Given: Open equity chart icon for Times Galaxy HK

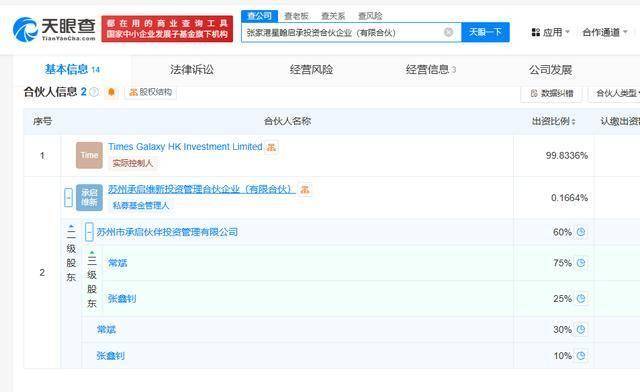Looking at the screenshot, I should pyautogui.click(x=271, y=147).
